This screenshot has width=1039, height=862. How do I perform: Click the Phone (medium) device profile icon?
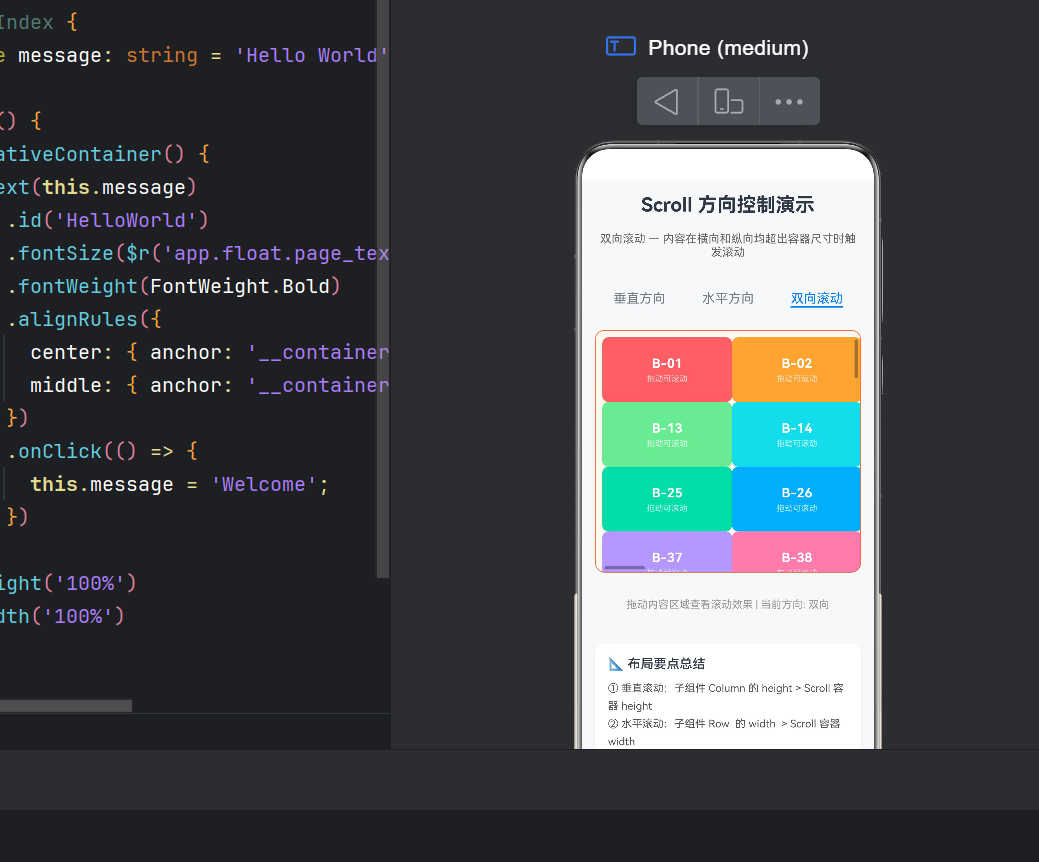pyautogui.click(x=621, y=46)
